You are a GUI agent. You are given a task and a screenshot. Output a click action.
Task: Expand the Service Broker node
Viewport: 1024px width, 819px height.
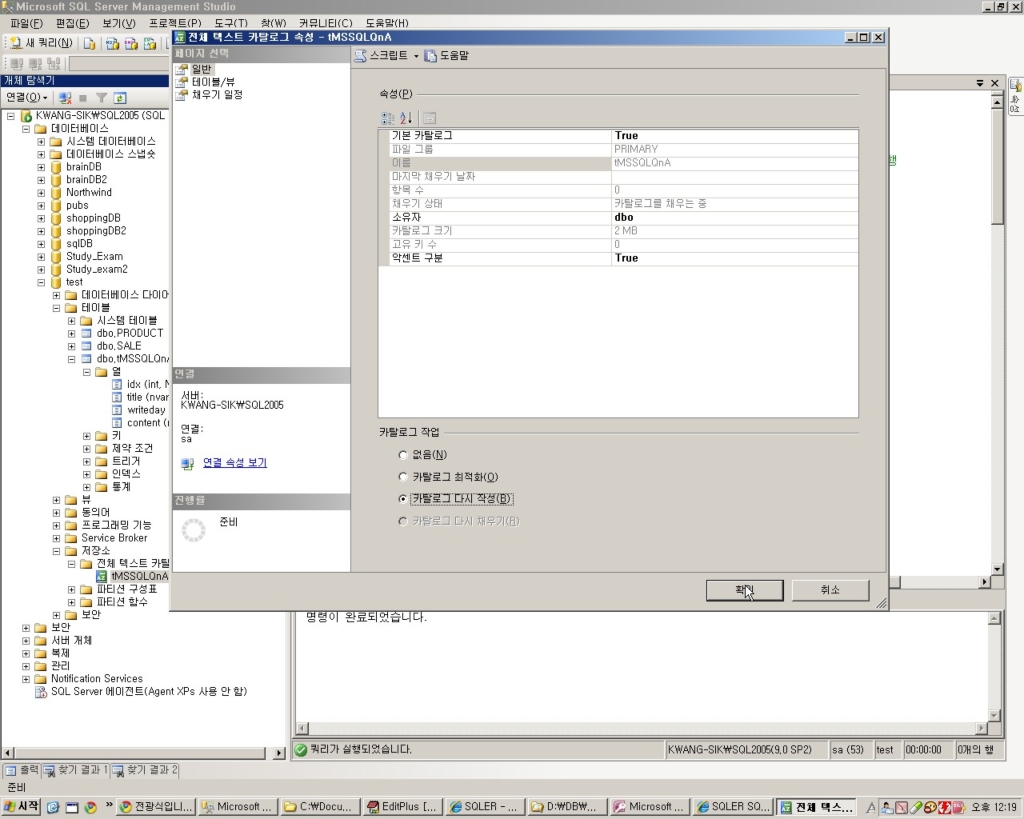click(56, 539)
